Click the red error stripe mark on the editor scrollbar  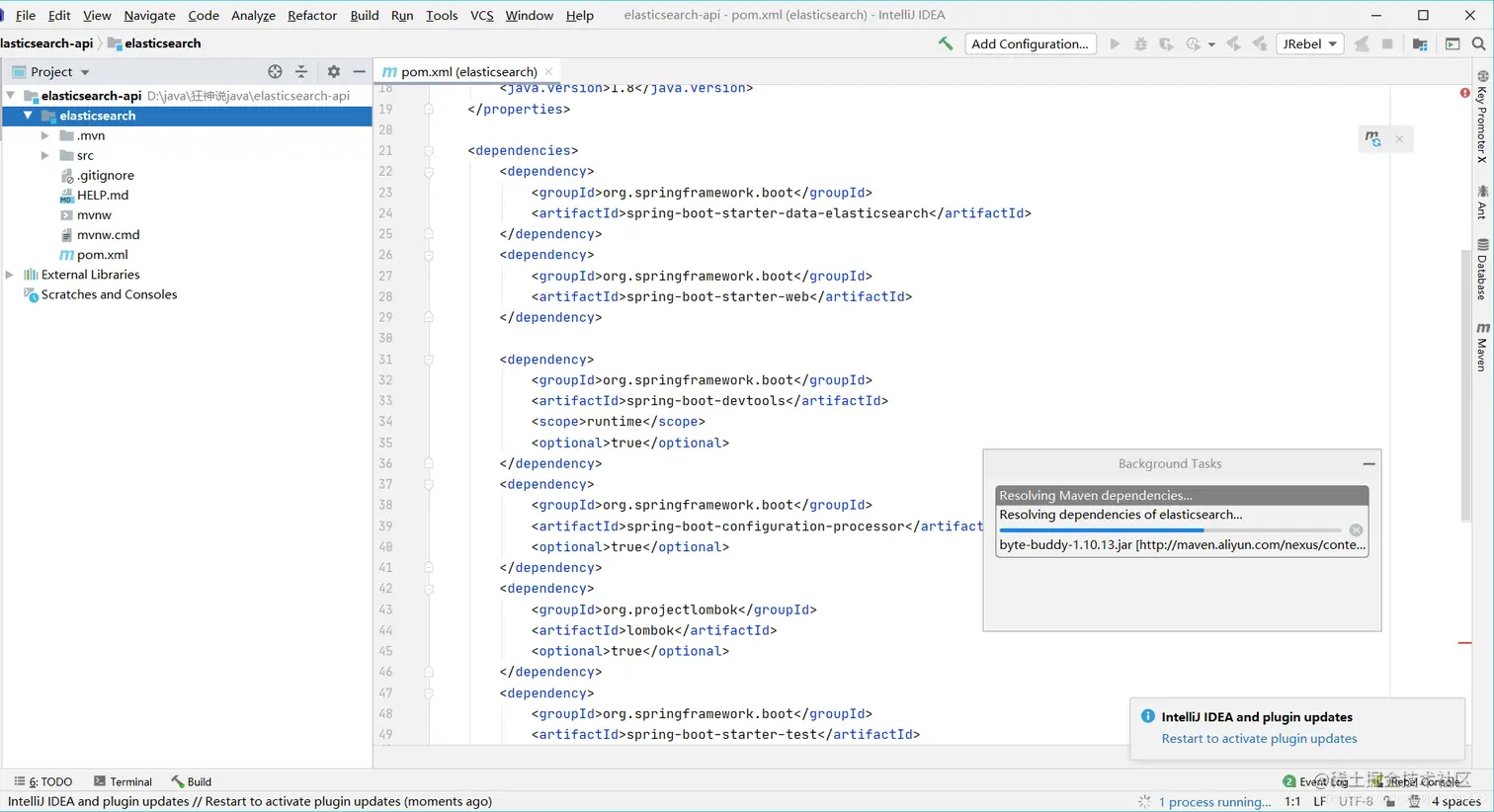pyautogui.click(x=1465, y=643)
